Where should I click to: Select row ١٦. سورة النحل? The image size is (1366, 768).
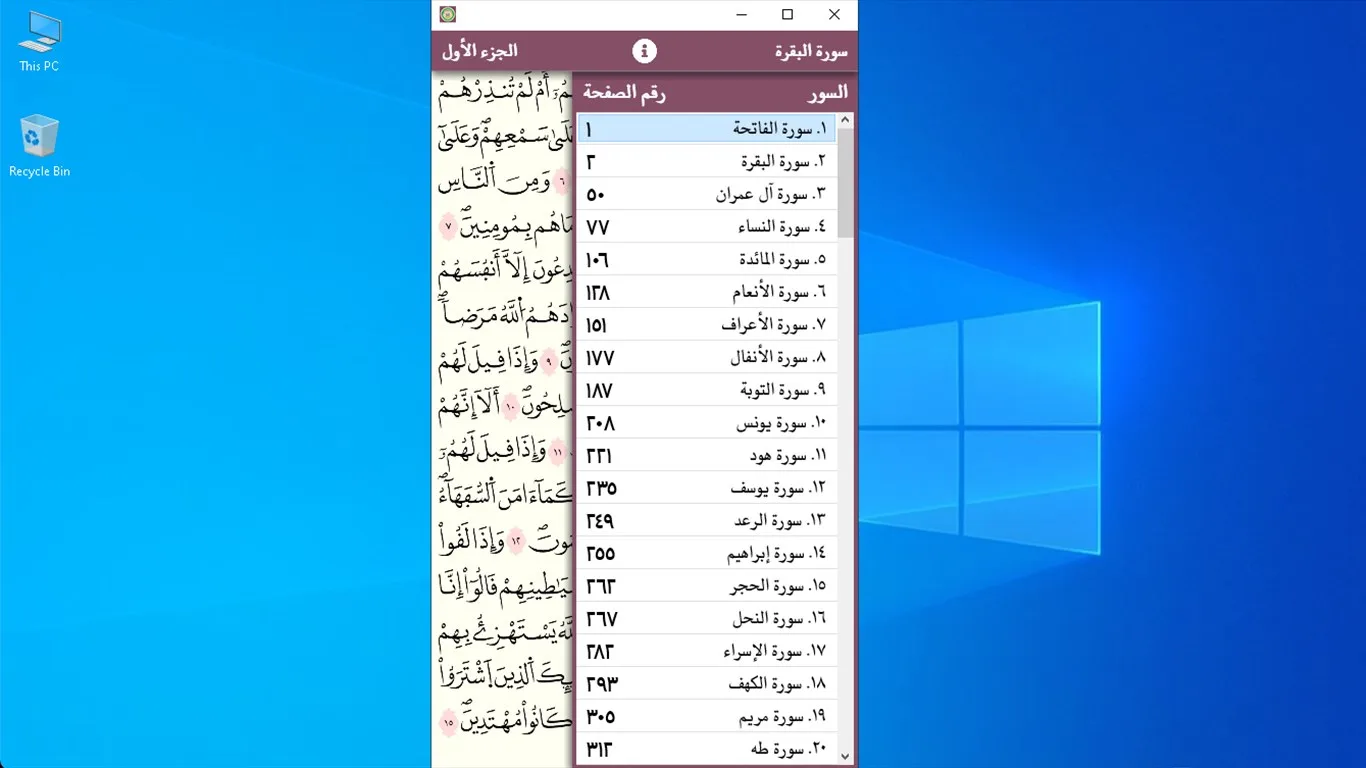click(x=706, y=619)
